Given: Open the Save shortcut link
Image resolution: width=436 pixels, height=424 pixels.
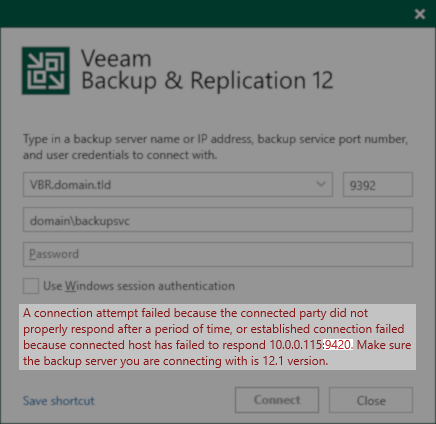Looking at the screenshot, I should [59, 401].
